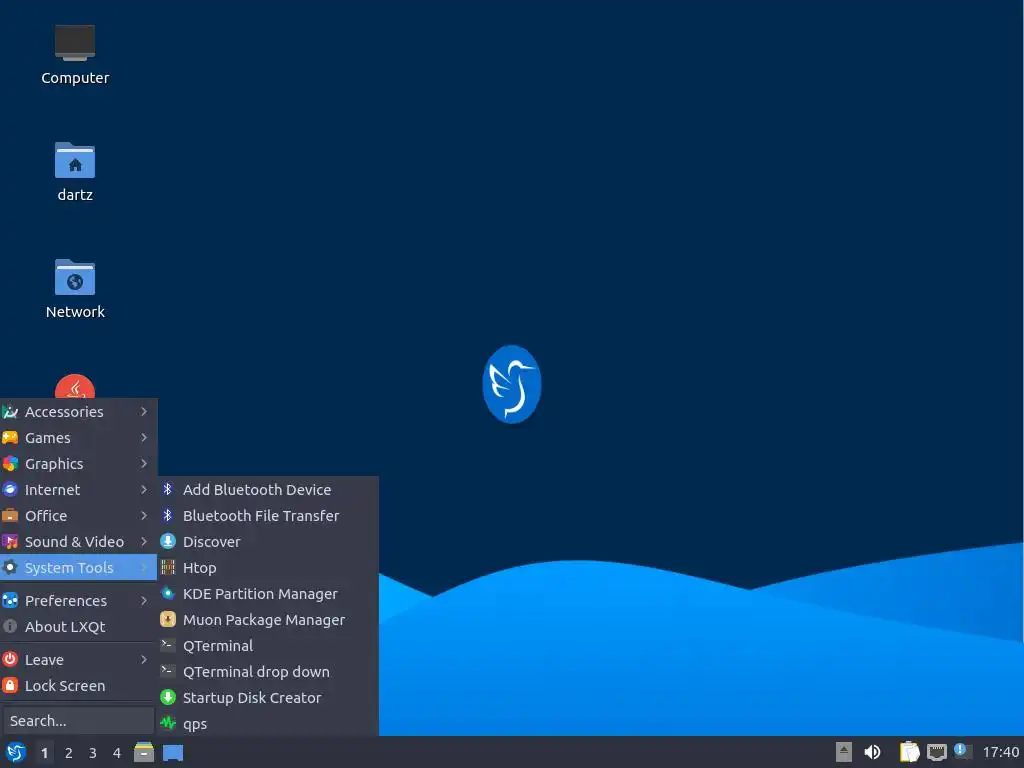This screenshot has height=768, width=1024.
Task: Open the Internet menu category
Action: (78, 489)
